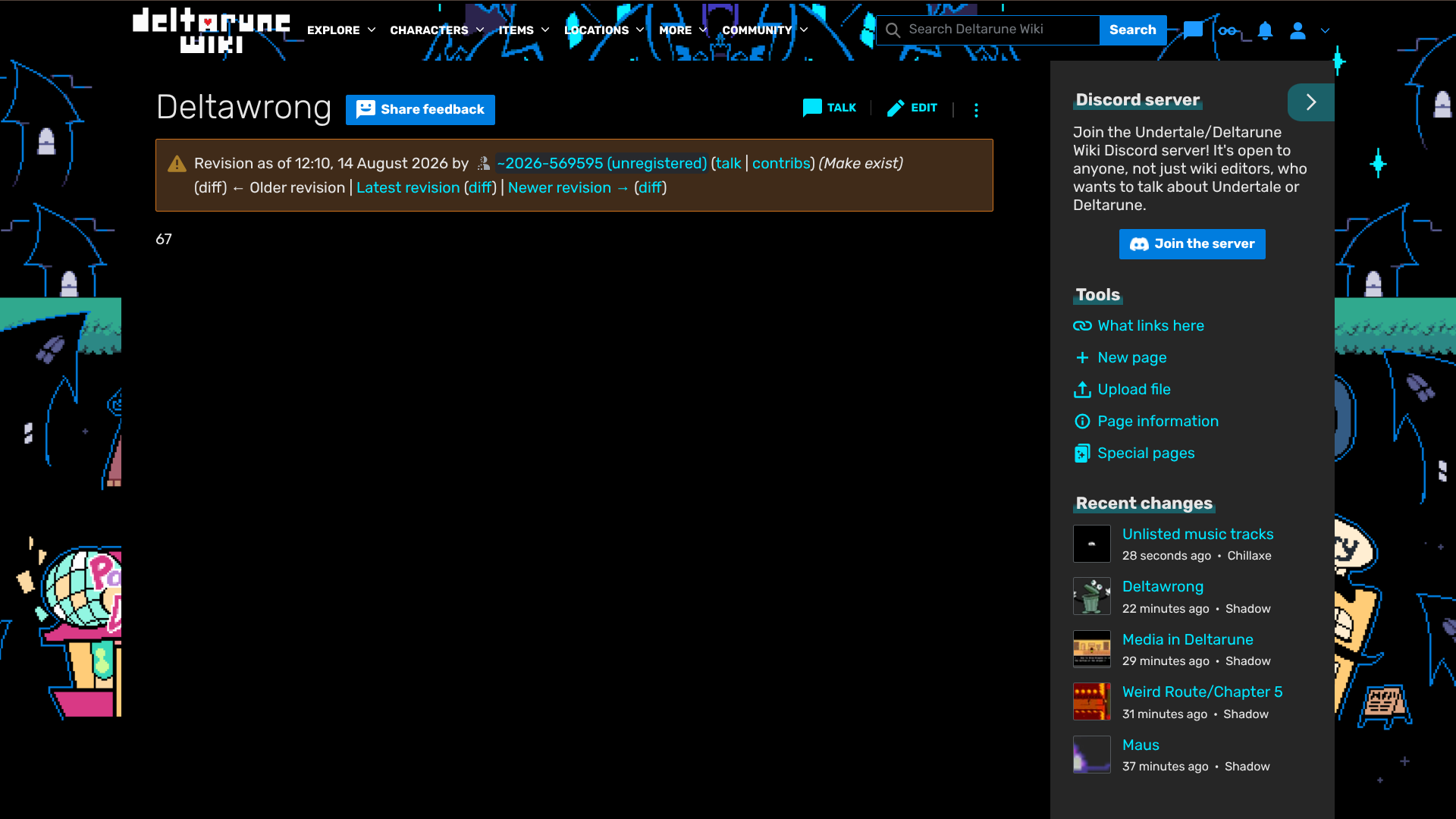Screen dimensions: 1456x819
Task: Create a New page
Action: pyautogui.click(x=1132, y=357)
